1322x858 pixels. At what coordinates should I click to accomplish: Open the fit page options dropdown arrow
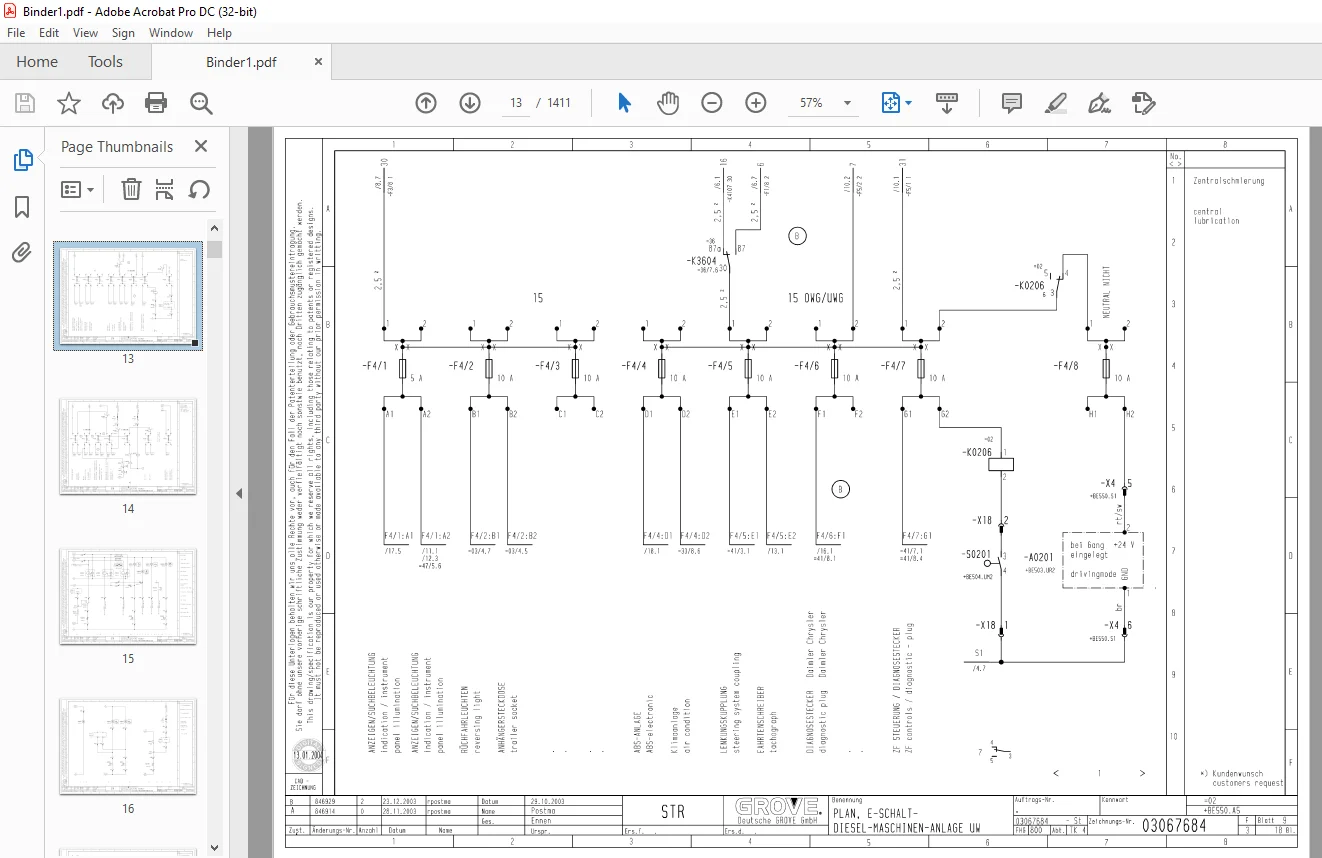click(x=908, y=103)
